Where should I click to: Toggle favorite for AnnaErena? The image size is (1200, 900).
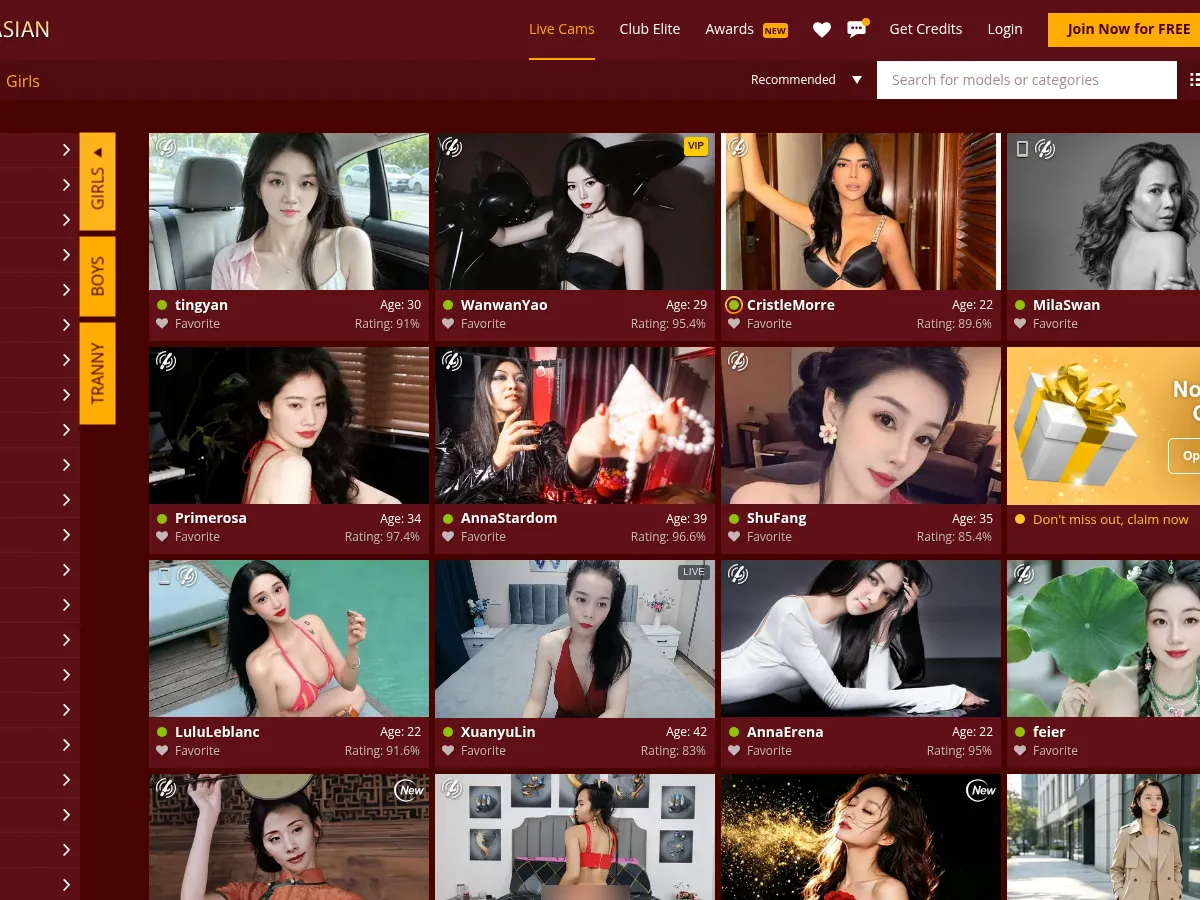(760, 751)
